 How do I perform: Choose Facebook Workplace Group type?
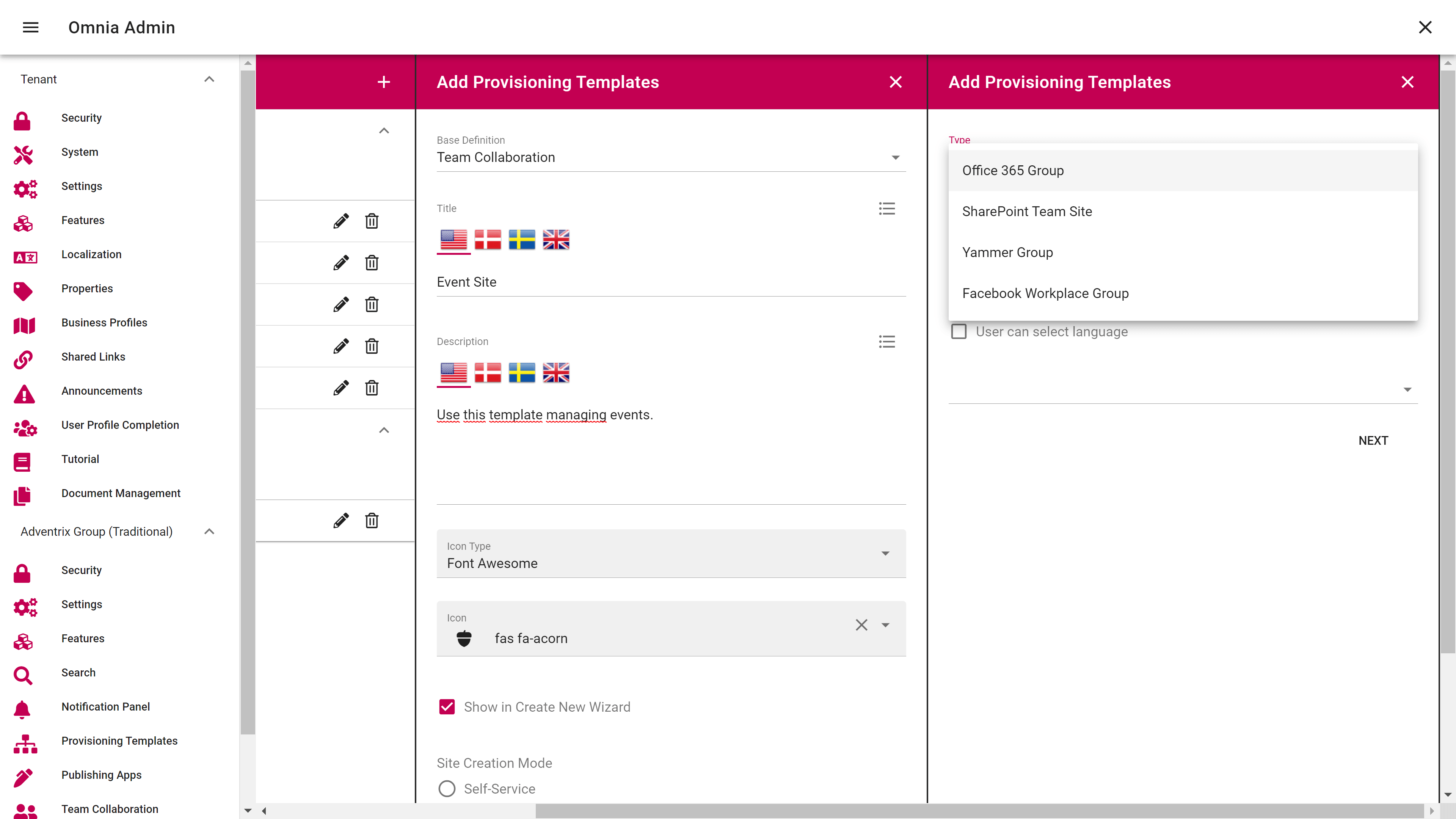1183,293
